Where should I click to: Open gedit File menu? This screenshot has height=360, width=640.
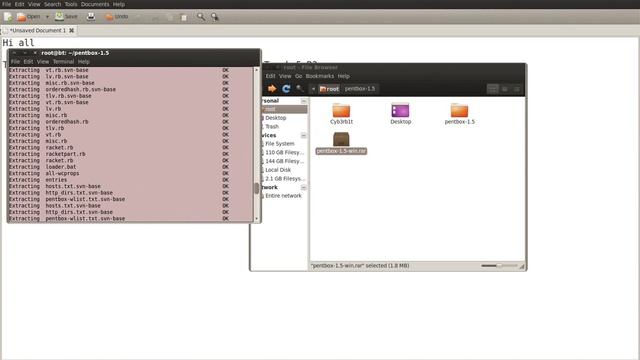tap(7, 4)
